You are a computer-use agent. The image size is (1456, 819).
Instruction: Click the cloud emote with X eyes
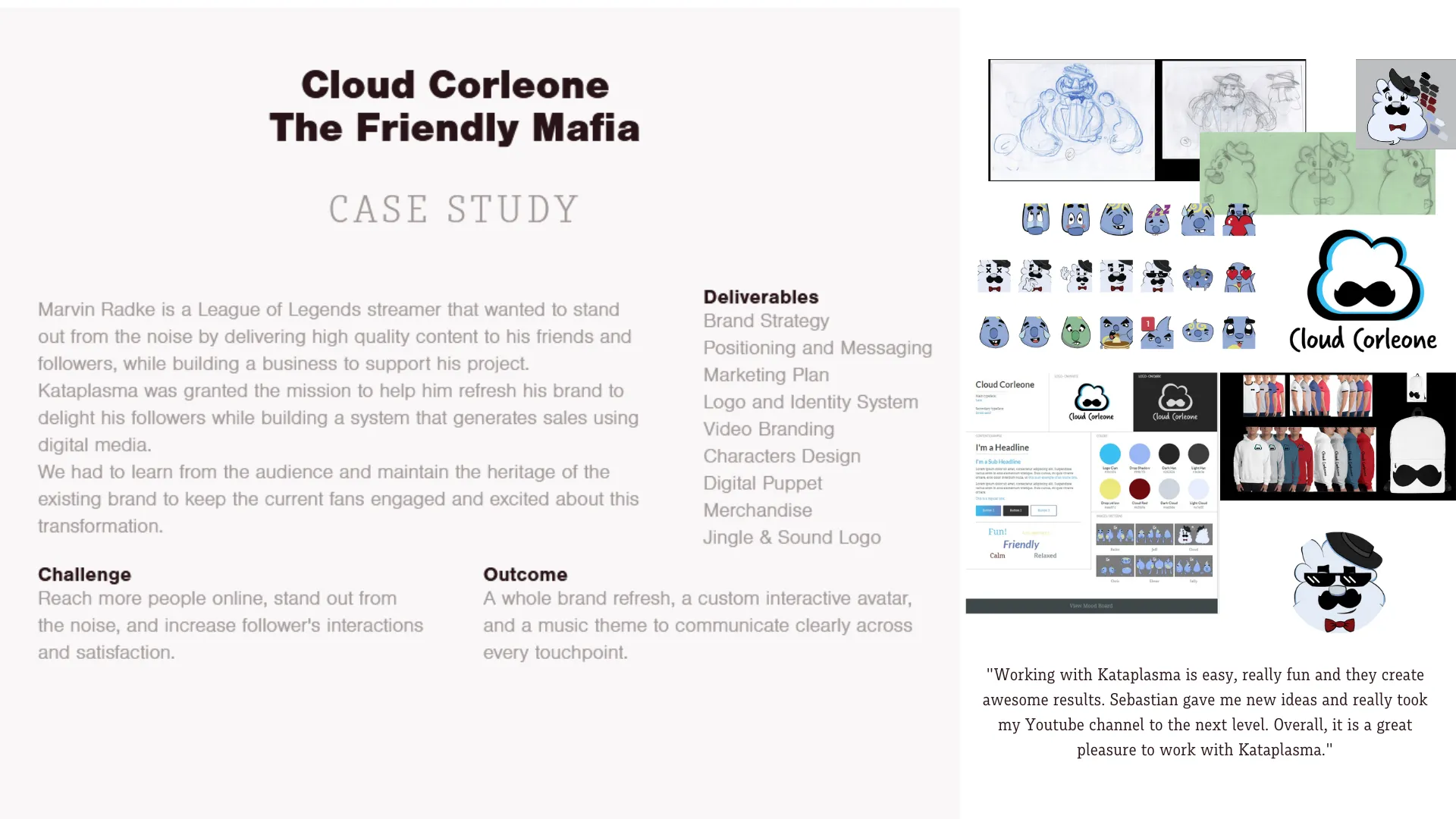tap(993, 276)
